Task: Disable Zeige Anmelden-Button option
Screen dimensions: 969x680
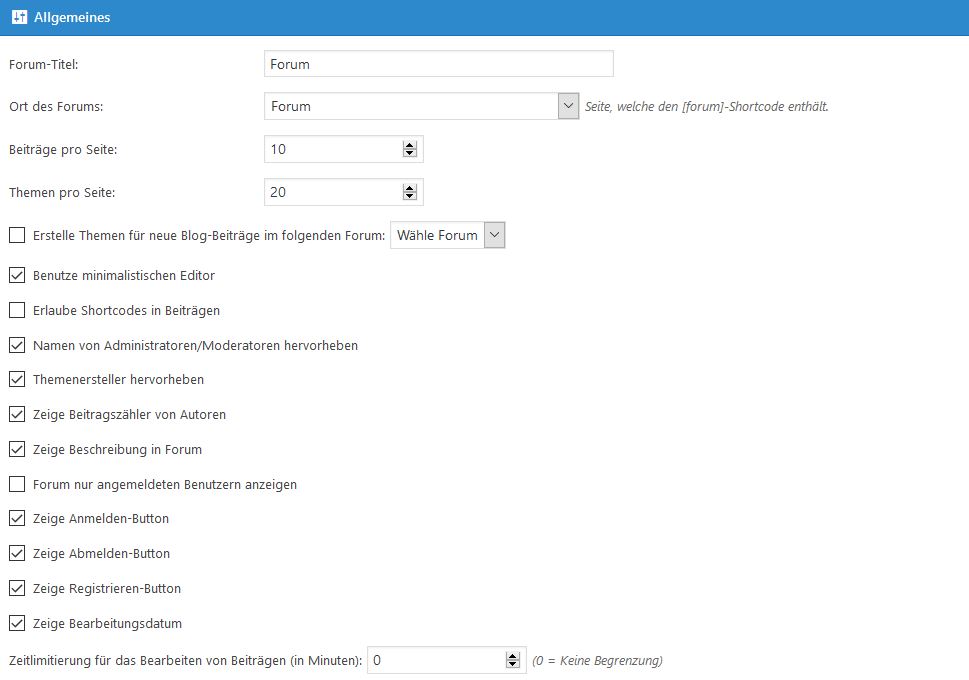Action: [x=17, y=519]
